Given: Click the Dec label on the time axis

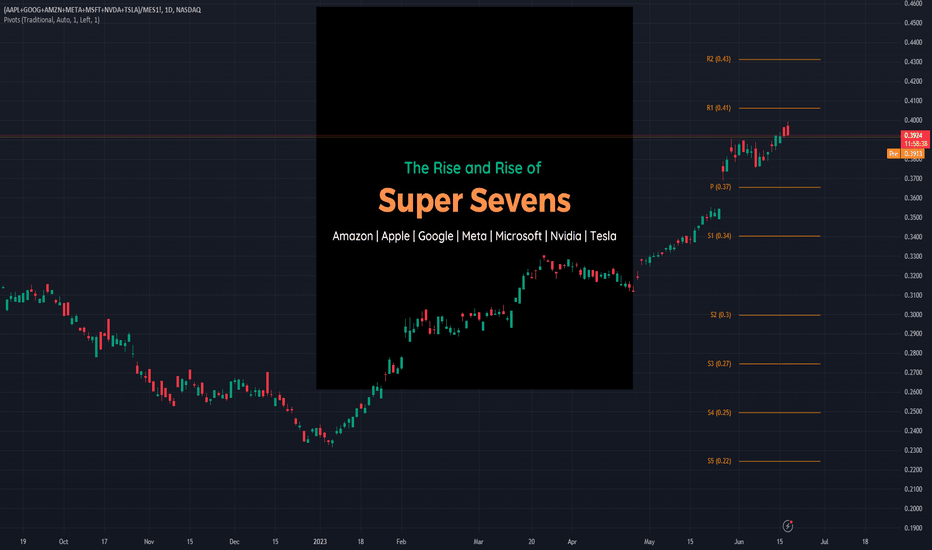Looking at the screenshot, I should tap(234, 542).
